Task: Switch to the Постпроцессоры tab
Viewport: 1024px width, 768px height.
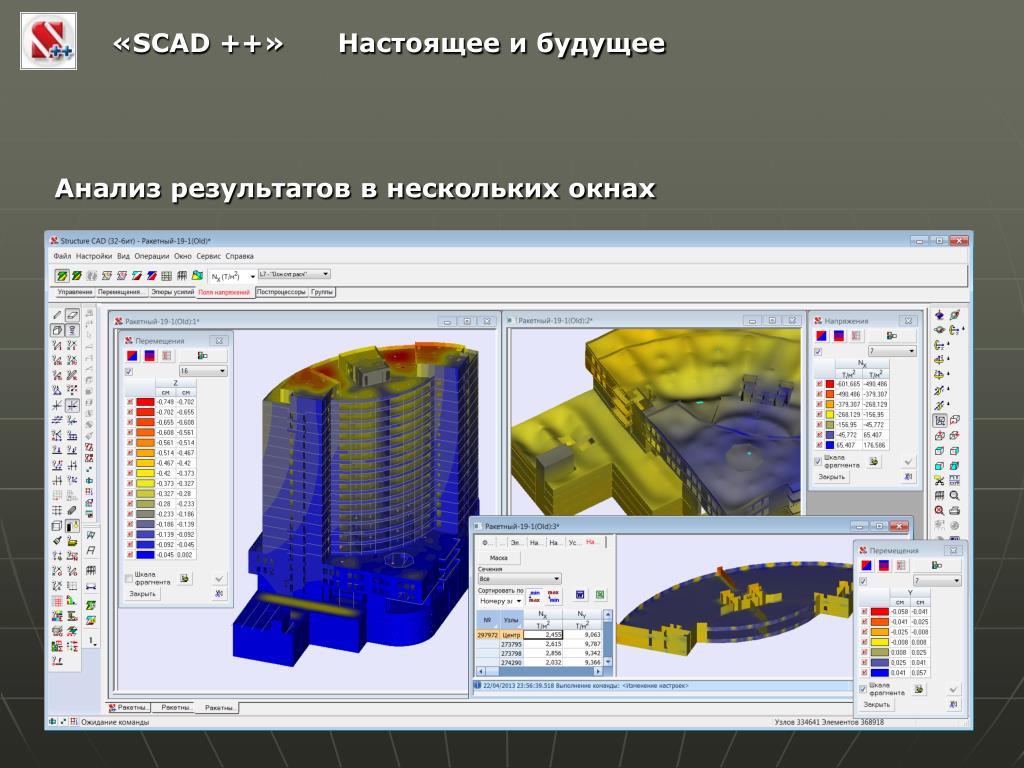Action: 281,292
